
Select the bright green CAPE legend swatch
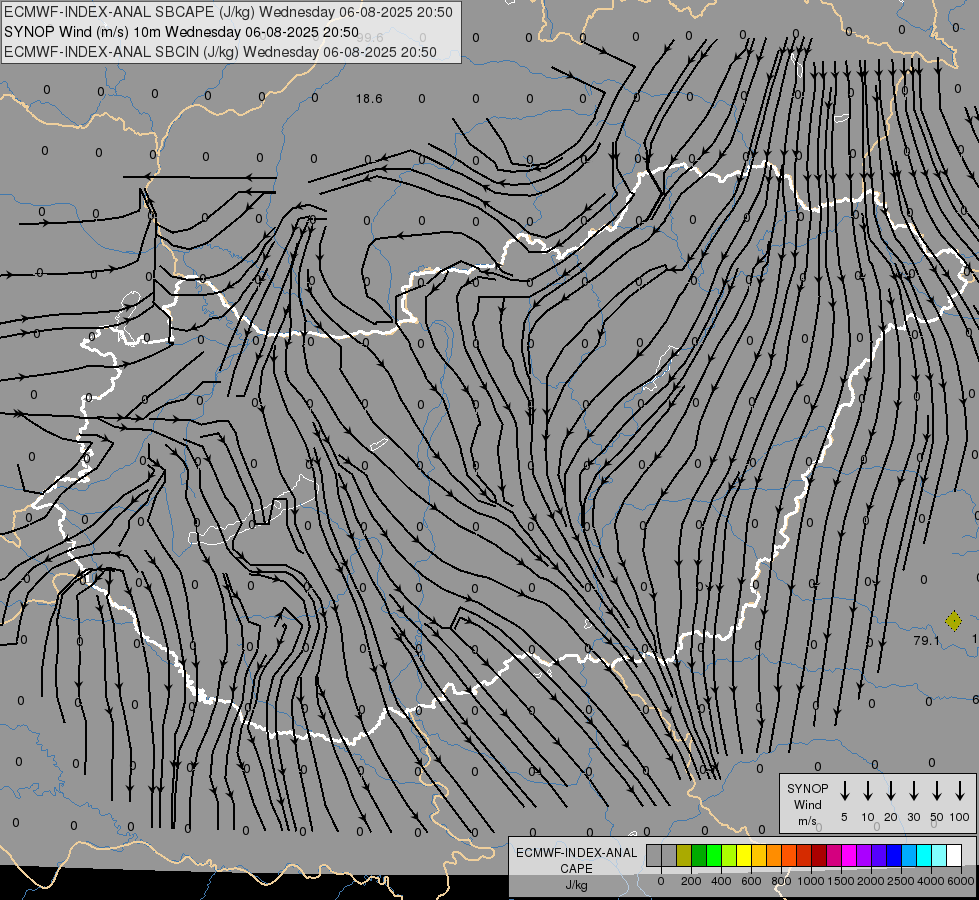pyautogui.click(x=714, y=855)
